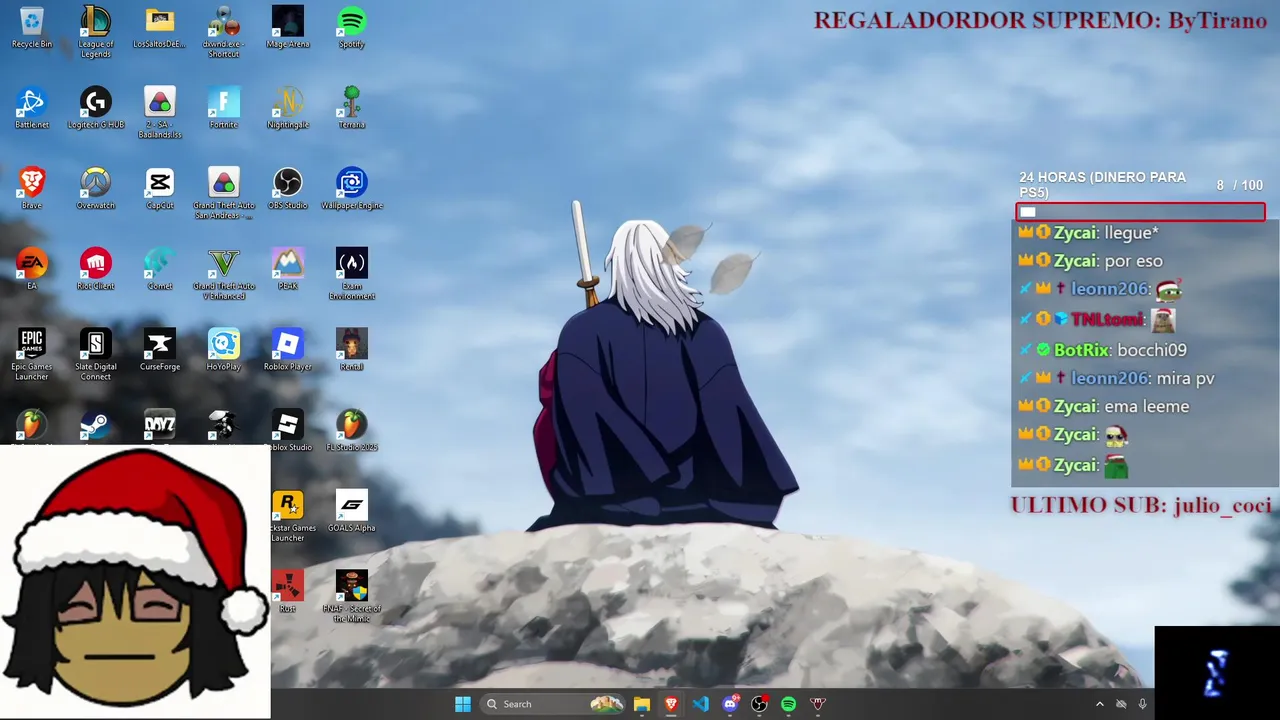Open Epic Games Launcher shortcut
Viewport: 1280px width, 720px height.
tap(32, 354)
